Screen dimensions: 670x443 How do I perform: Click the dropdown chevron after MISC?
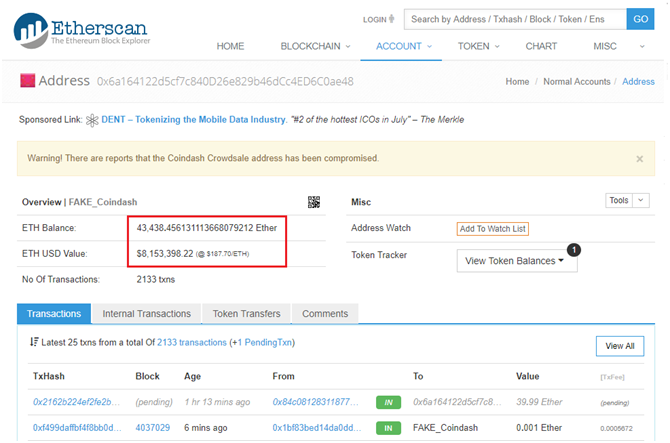(642, 47)
